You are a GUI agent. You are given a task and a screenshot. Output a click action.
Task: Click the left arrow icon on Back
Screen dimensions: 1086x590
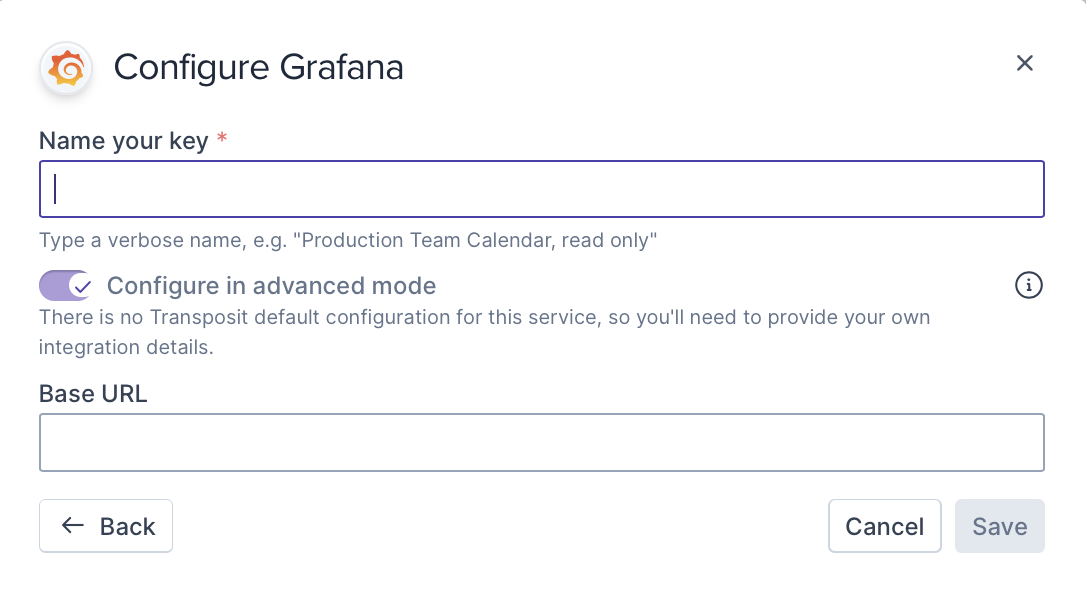72,526
